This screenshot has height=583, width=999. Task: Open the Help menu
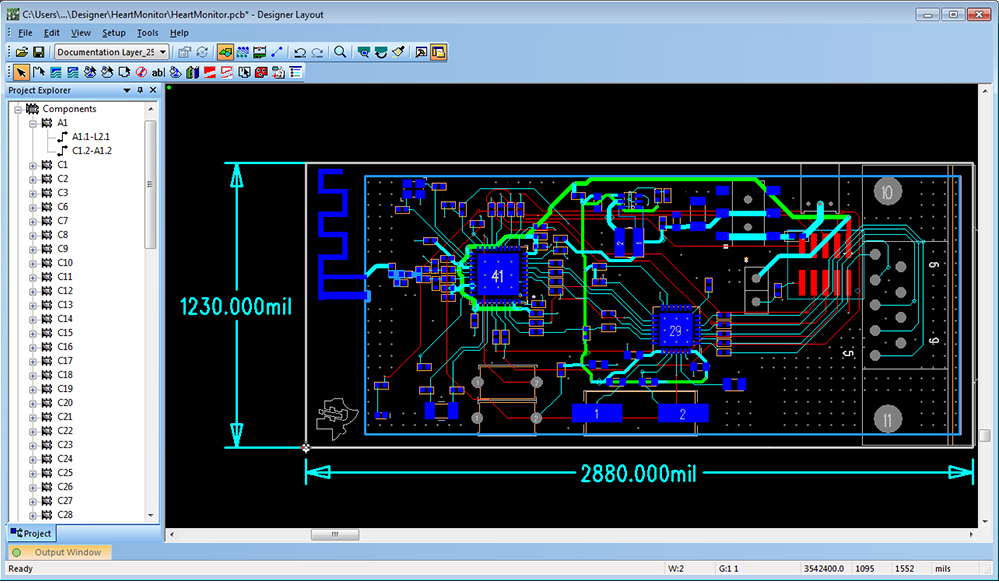coord(179,33)
